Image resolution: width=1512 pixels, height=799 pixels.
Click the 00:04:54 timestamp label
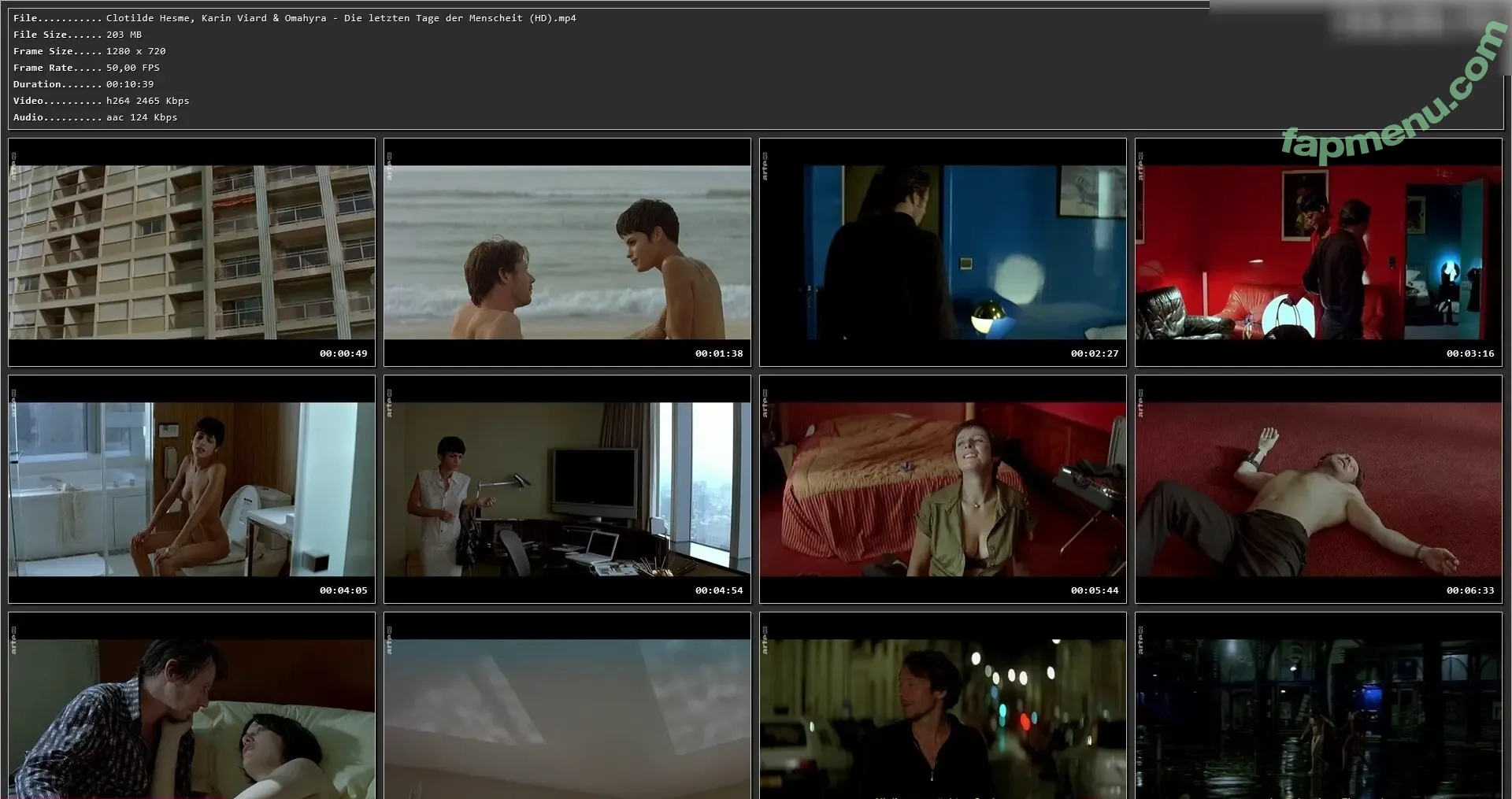click(719, 590)
